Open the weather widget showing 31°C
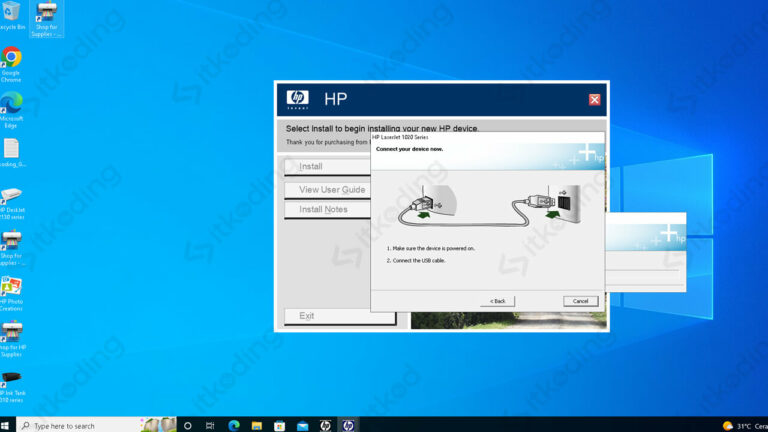 pos(744,426)
